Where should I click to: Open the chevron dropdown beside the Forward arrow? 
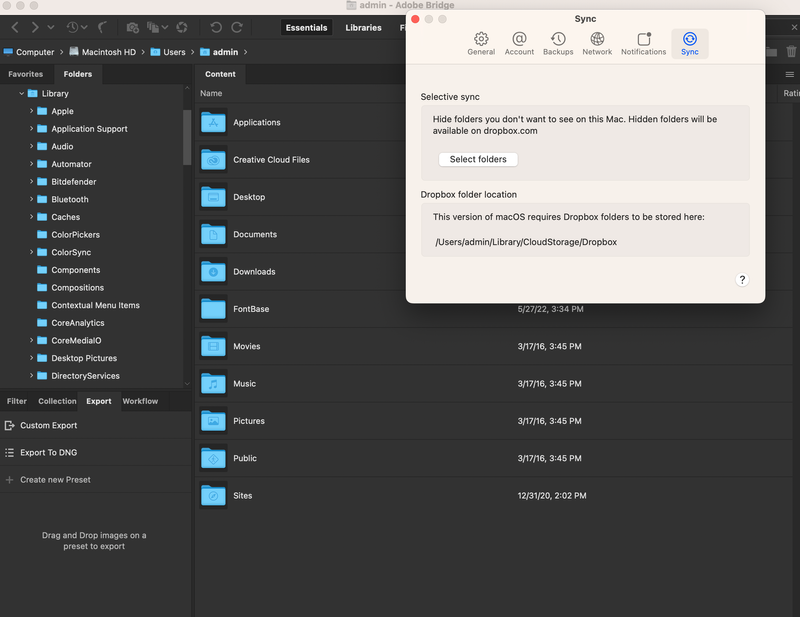[x=49, y=28]
